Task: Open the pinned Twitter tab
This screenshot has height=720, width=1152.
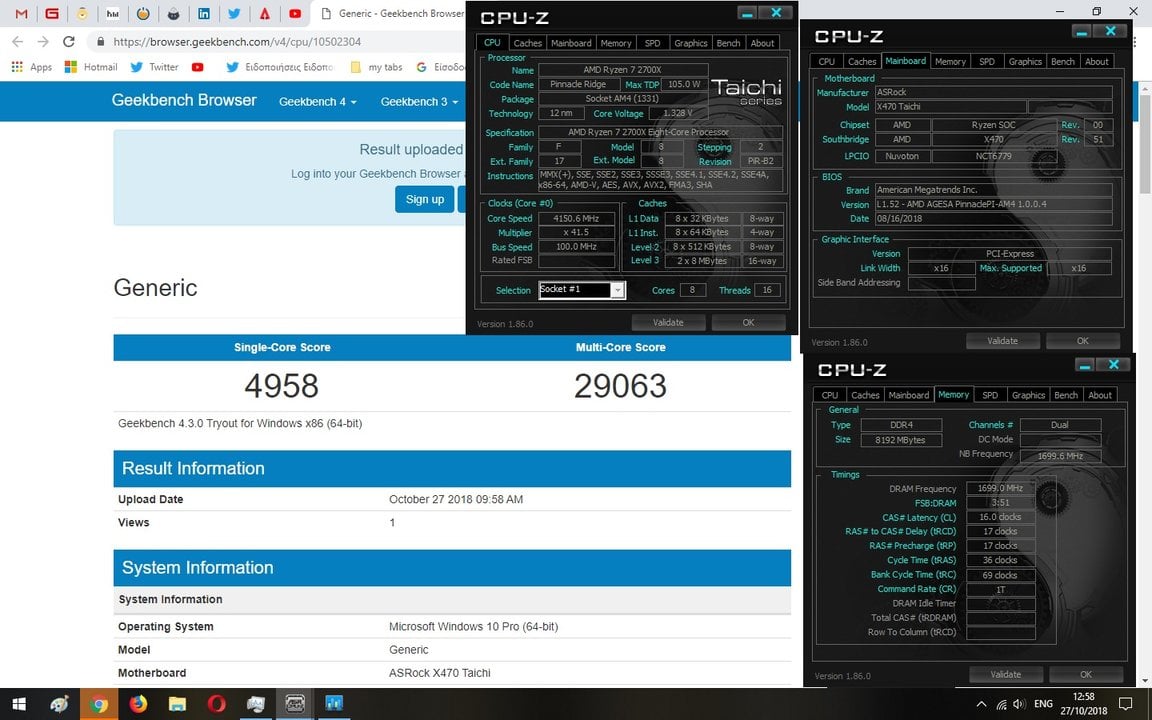Action: coord(234,13)
